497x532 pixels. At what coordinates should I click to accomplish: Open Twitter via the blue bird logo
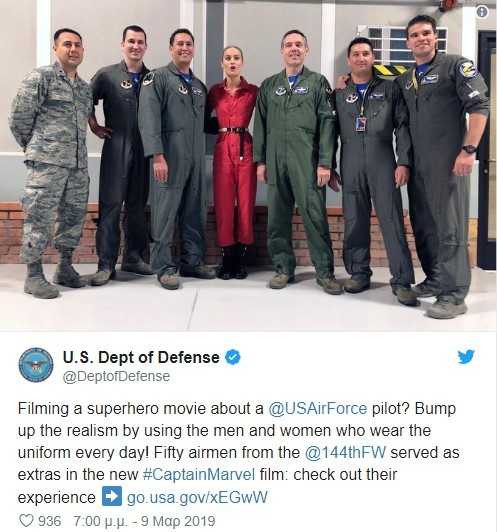[466, 357]
